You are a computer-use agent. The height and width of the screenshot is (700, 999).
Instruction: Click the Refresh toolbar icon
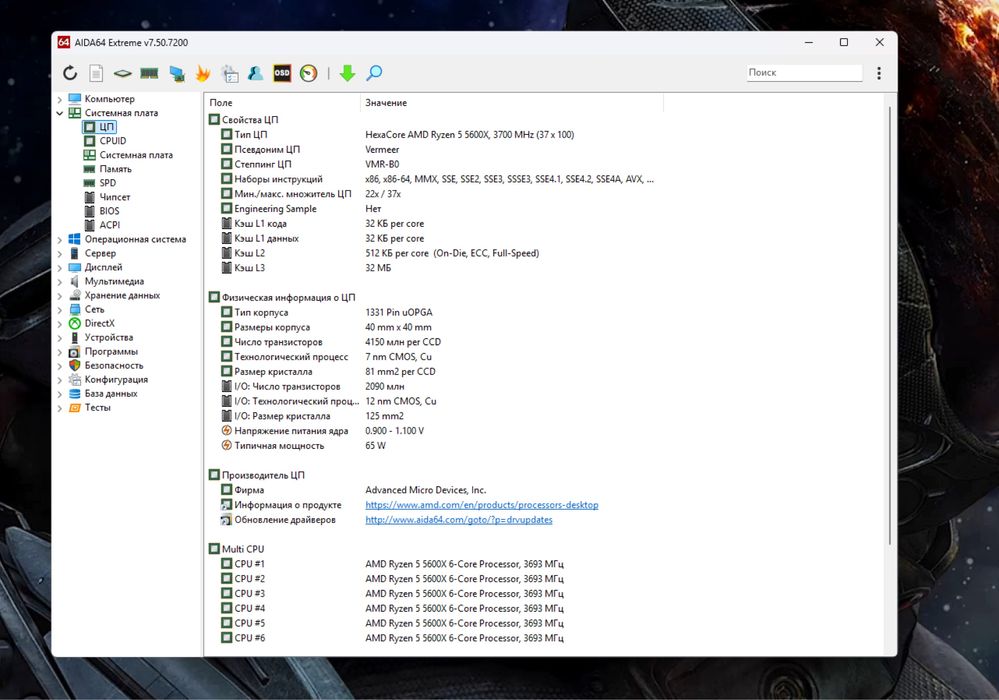(x=70, y=73)
